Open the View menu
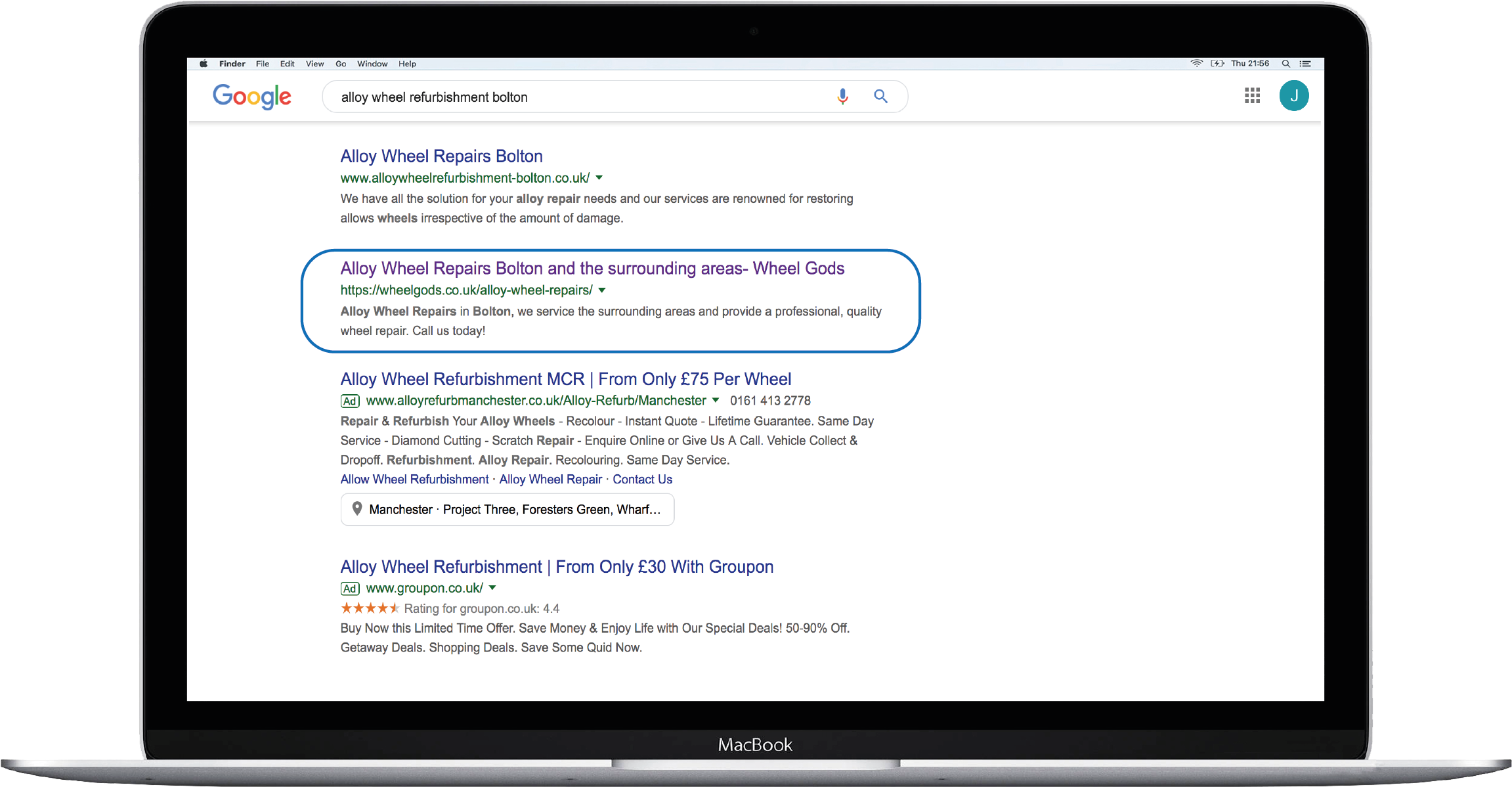Image resolution: width=1512 pixels, height=787 pixels. point(315,64)
